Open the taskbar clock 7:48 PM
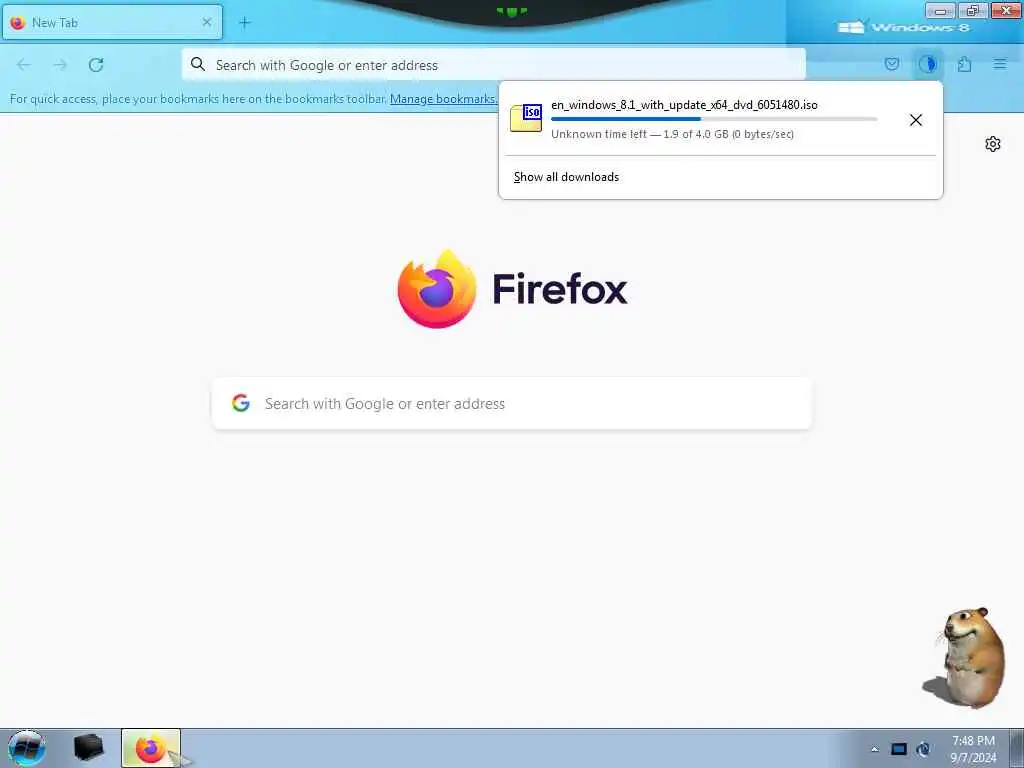Image resolution: width=1024 pixels, height=768 pixels. [973, 749]
